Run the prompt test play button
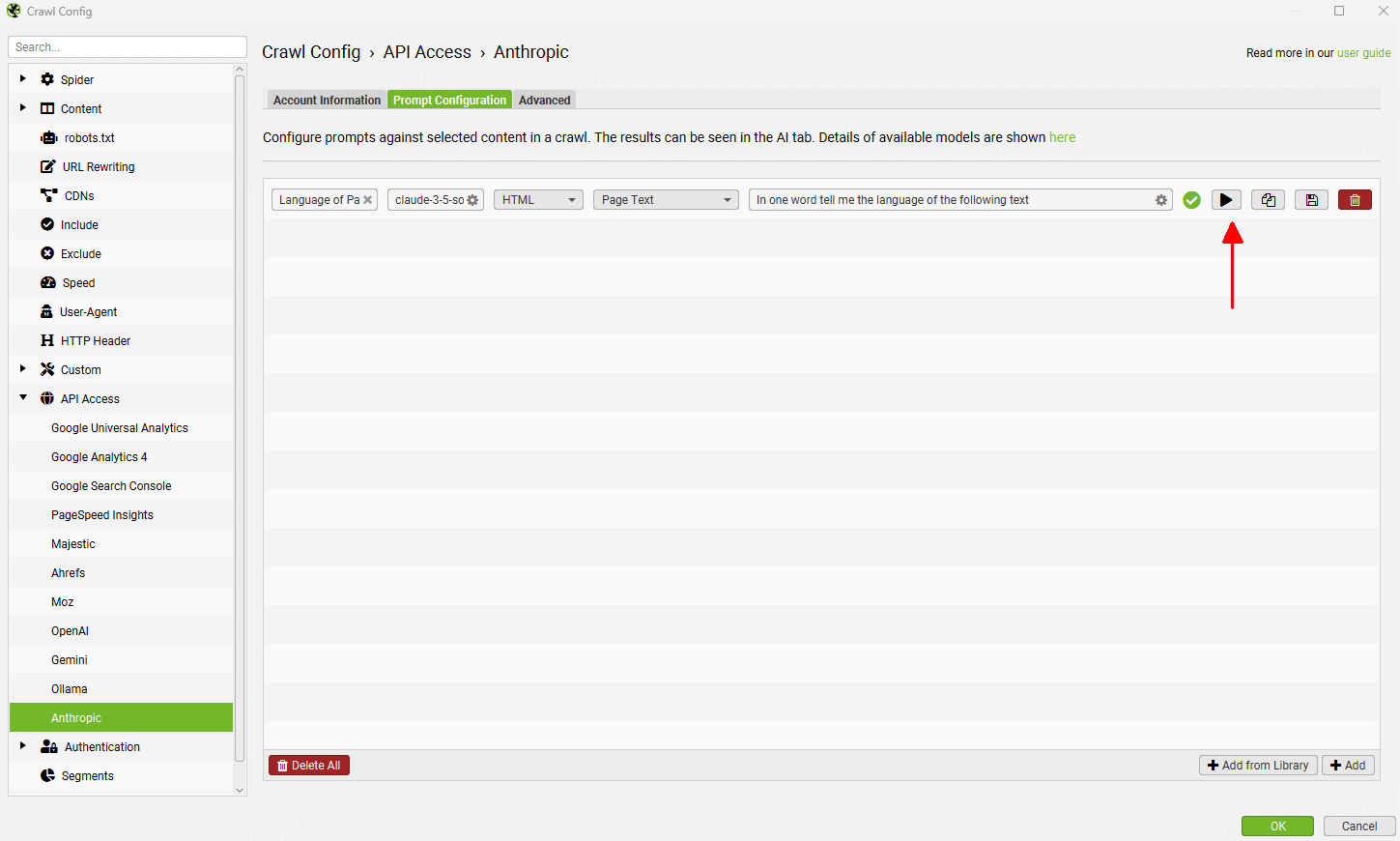 (1226, 200)
